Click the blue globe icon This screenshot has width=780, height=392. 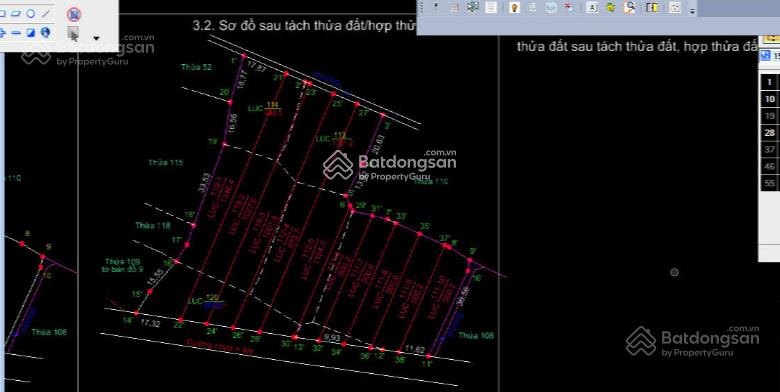pos(45,33)
